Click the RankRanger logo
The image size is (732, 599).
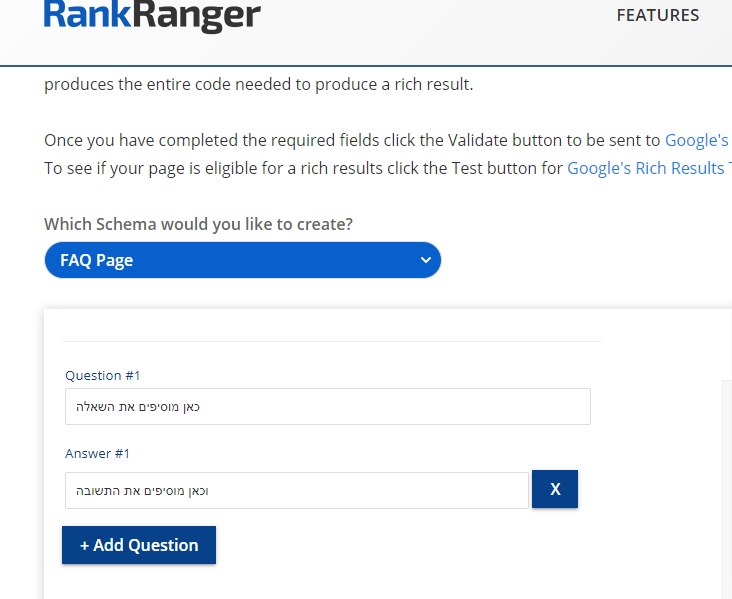point(152,14)
